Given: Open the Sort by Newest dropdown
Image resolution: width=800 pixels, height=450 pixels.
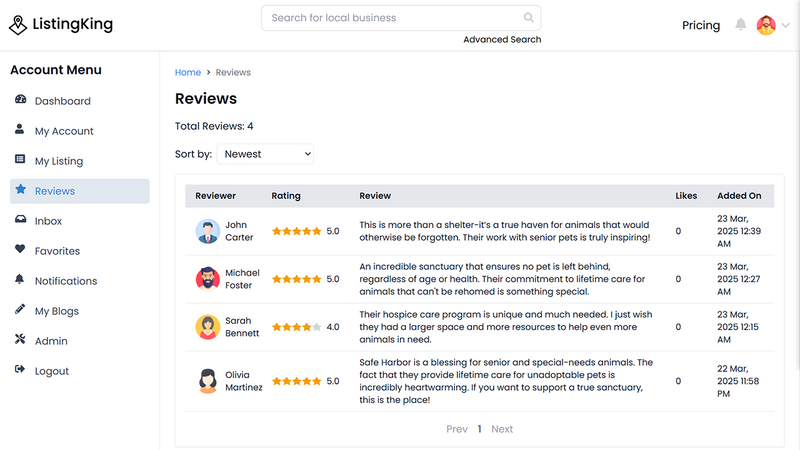Looking at the screenshot, I should 265,154.
